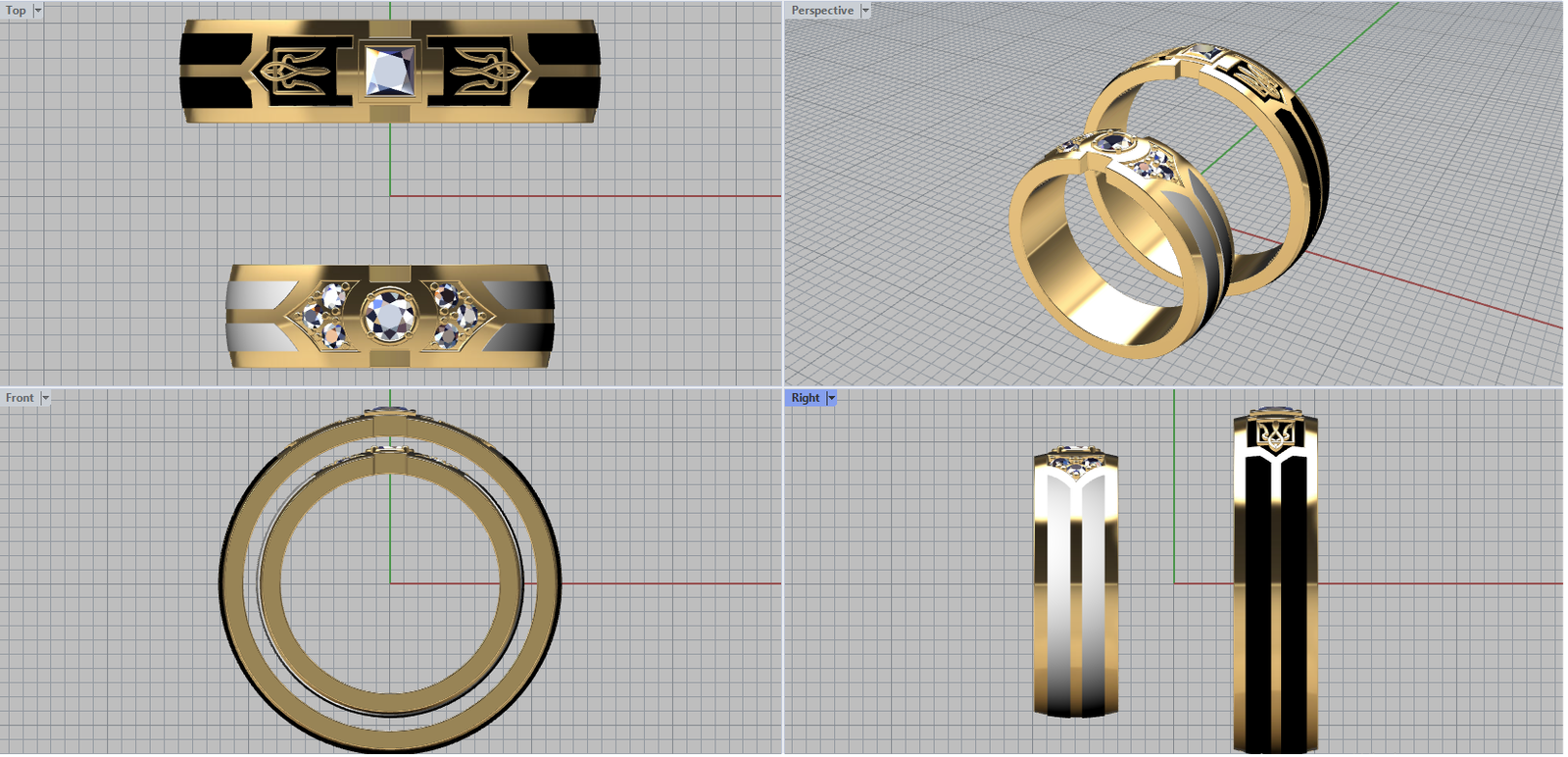Open the Top viewport dropdown arrow
Screen dimensions: 1568x757
38,10
